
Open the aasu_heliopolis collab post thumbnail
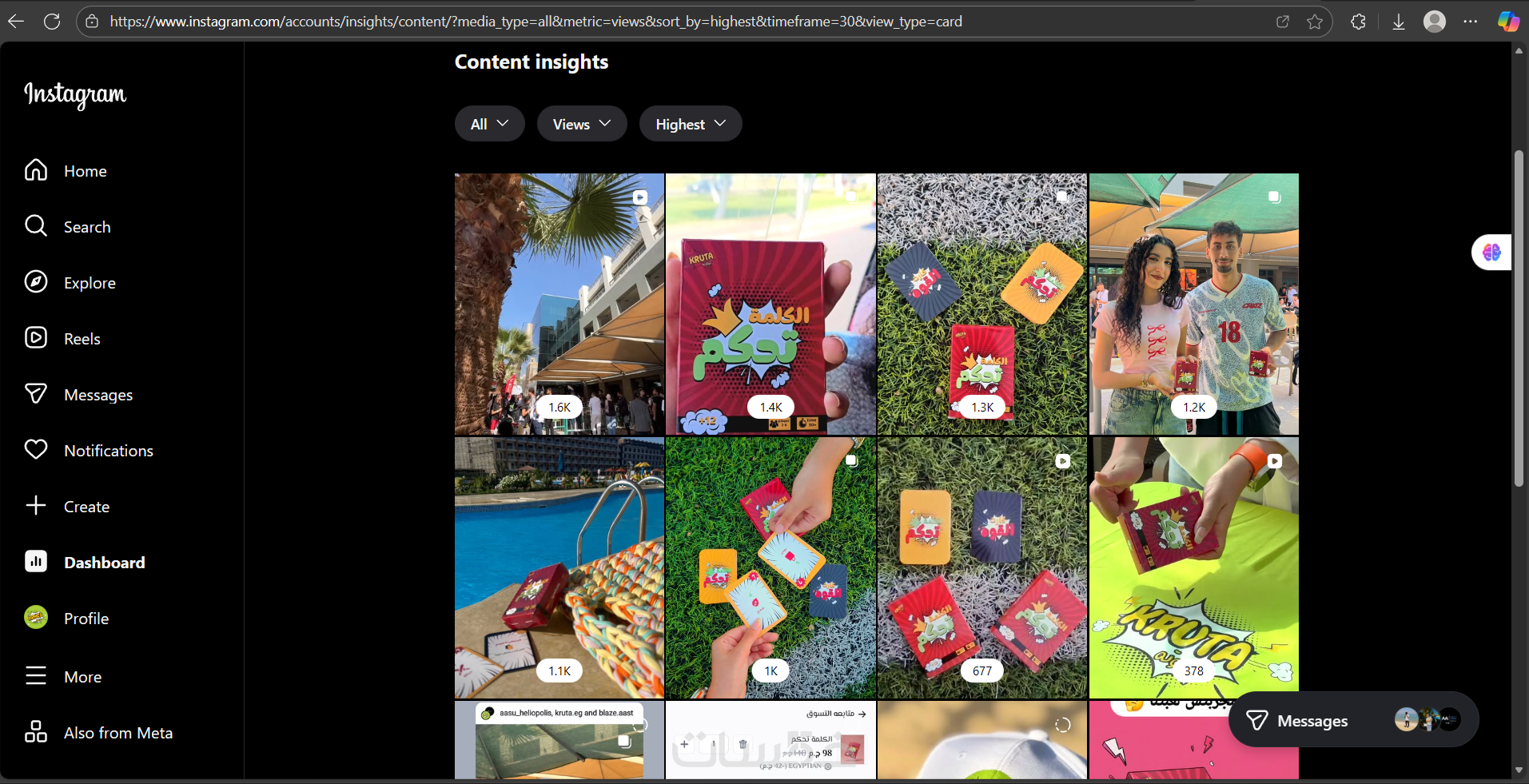(x=559, y=740)
